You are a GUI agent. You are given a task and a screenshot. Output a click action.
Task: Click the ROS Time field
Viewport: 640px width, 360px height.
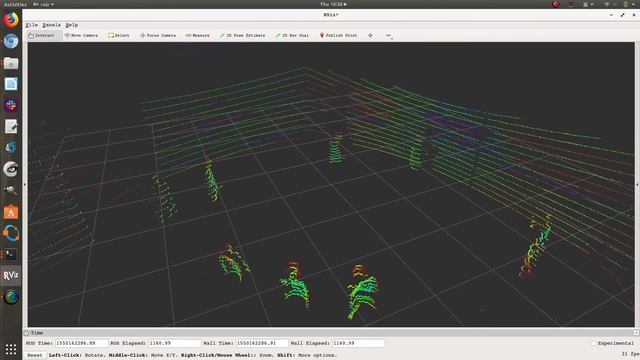(81, 343)
